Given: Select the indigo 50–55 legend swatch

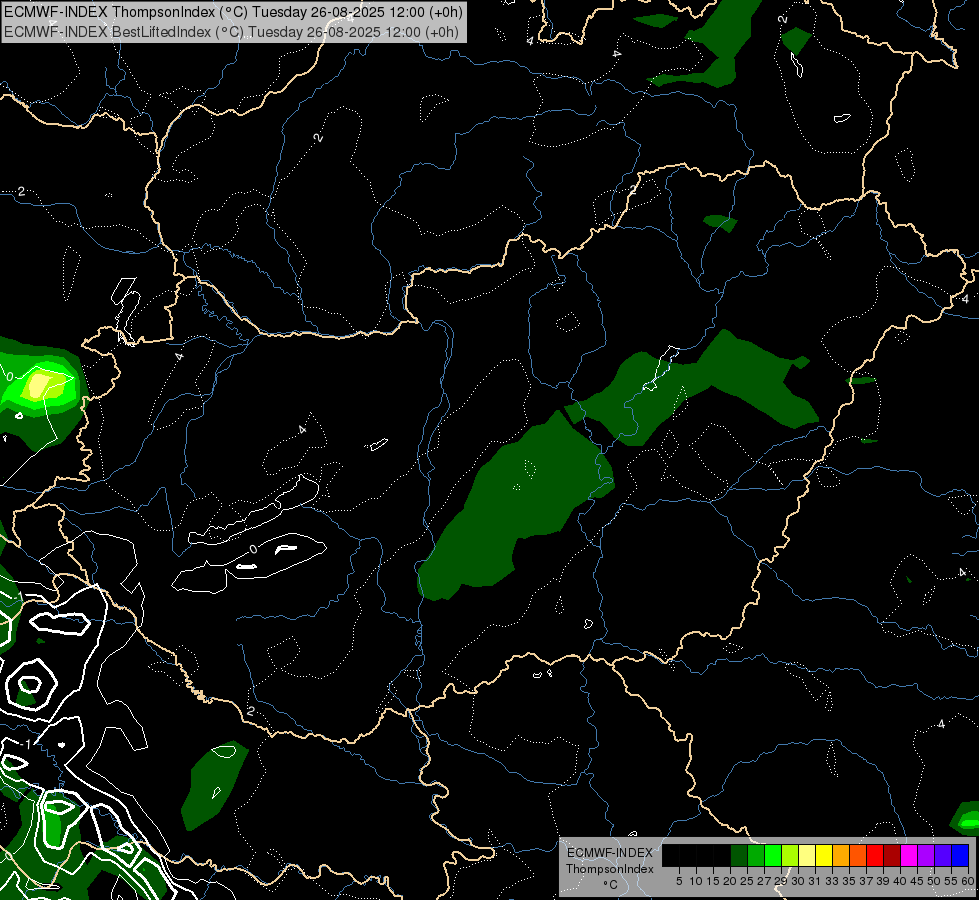Looking at the screenshot, I should pos(943,855).
